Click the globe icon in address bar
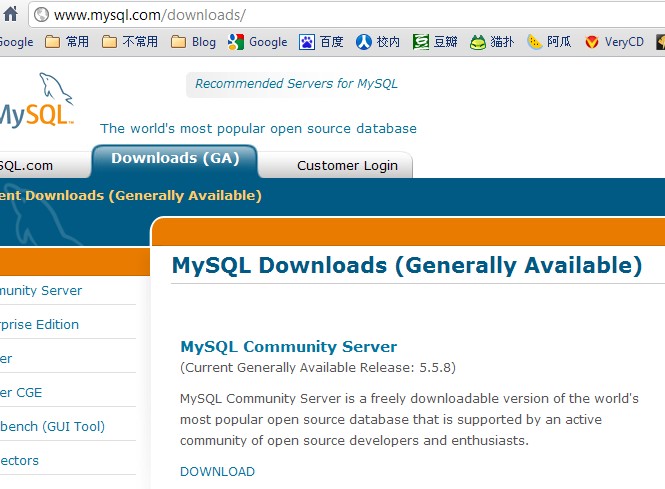 41,15
